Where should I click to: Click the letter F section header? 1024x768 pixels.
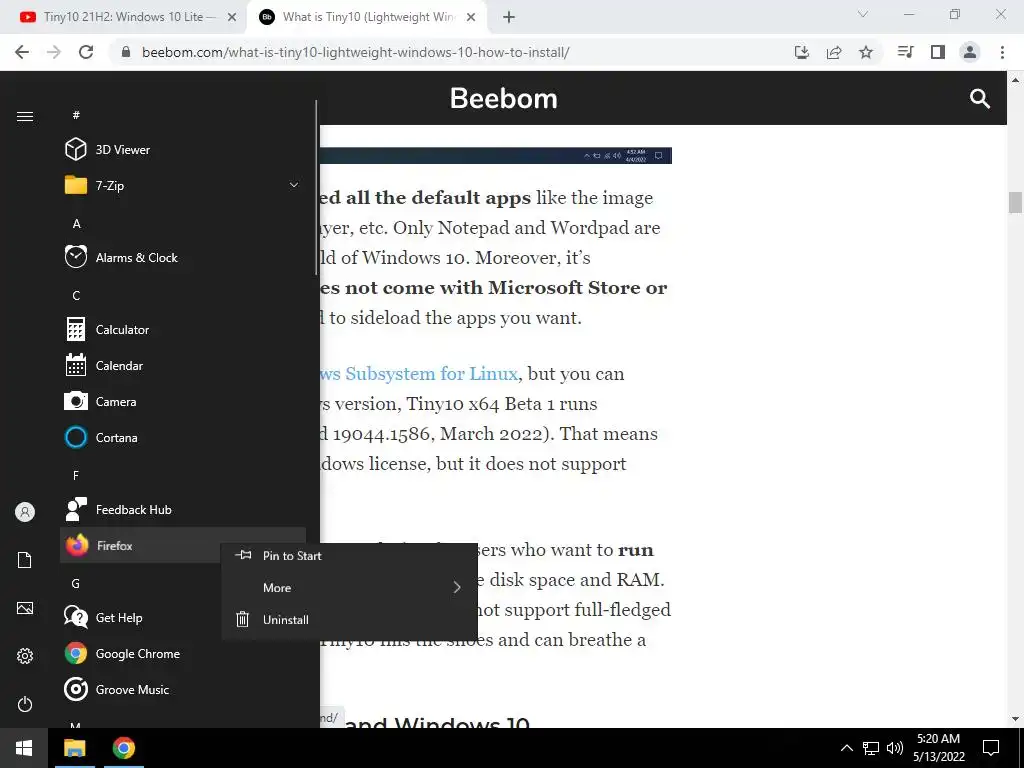(x=76, y=475)
